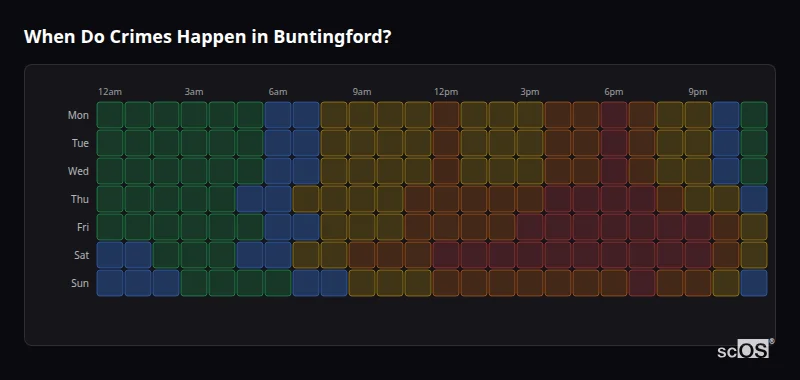Click the Sunday 3pm orange cell
Image resolution: width=800 pixels, height=380 pixels.
click(x=530, y=283)
